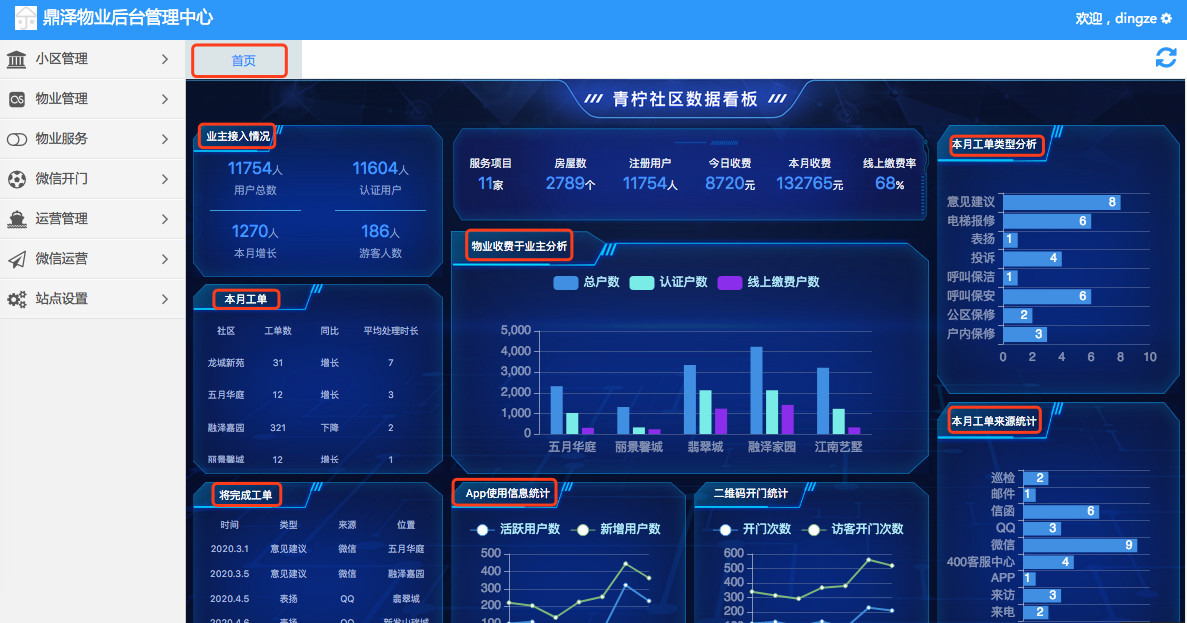Image resolution: width=1187 pixels, height=623 pixels.
Task: Open the 站点设置 menu item
Action: [92, 299]
